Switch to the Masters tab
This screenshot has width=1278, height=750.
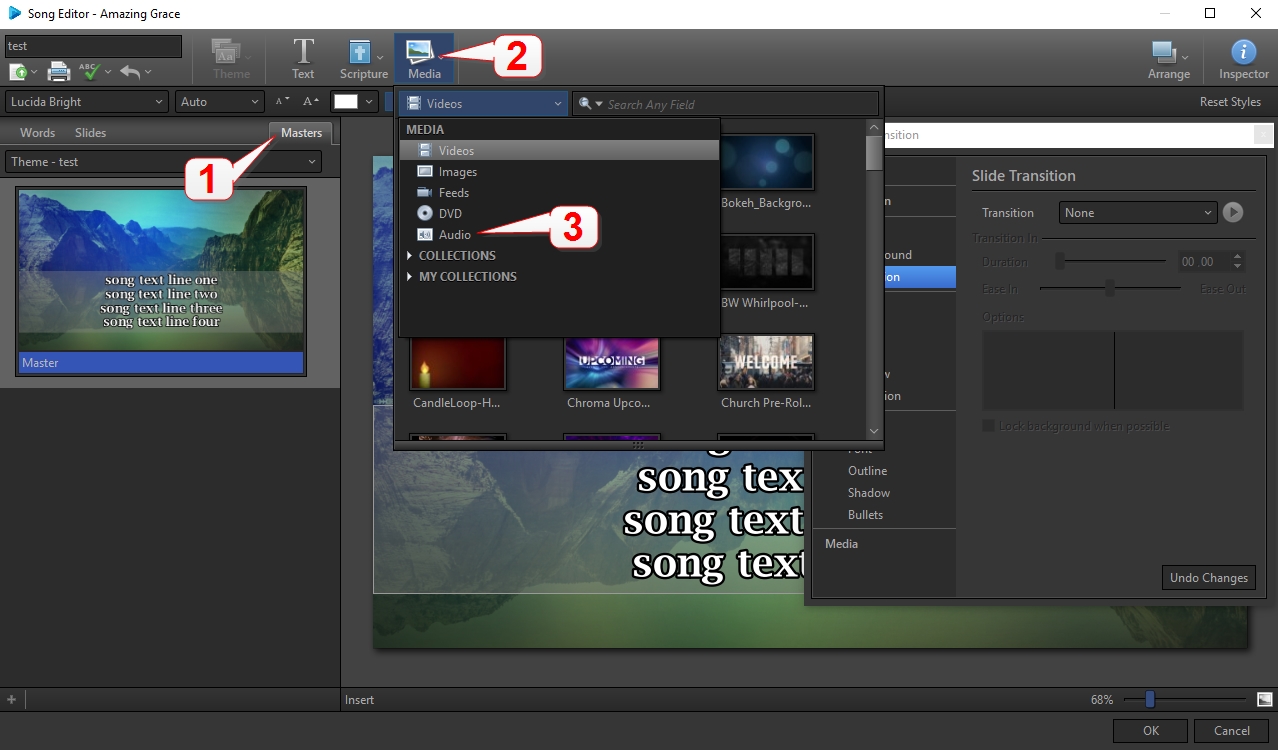[x=300, y=132]
